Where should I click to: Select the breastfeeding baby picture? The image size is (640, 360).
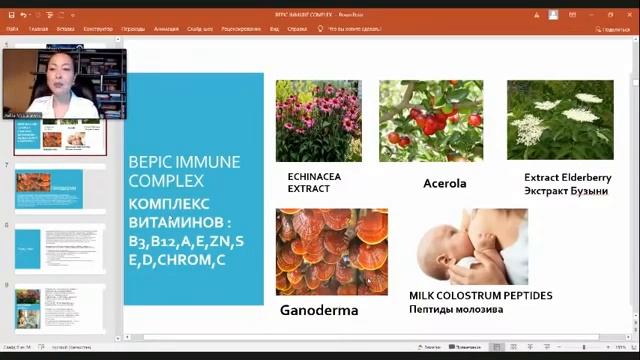[x=472, y=247]
